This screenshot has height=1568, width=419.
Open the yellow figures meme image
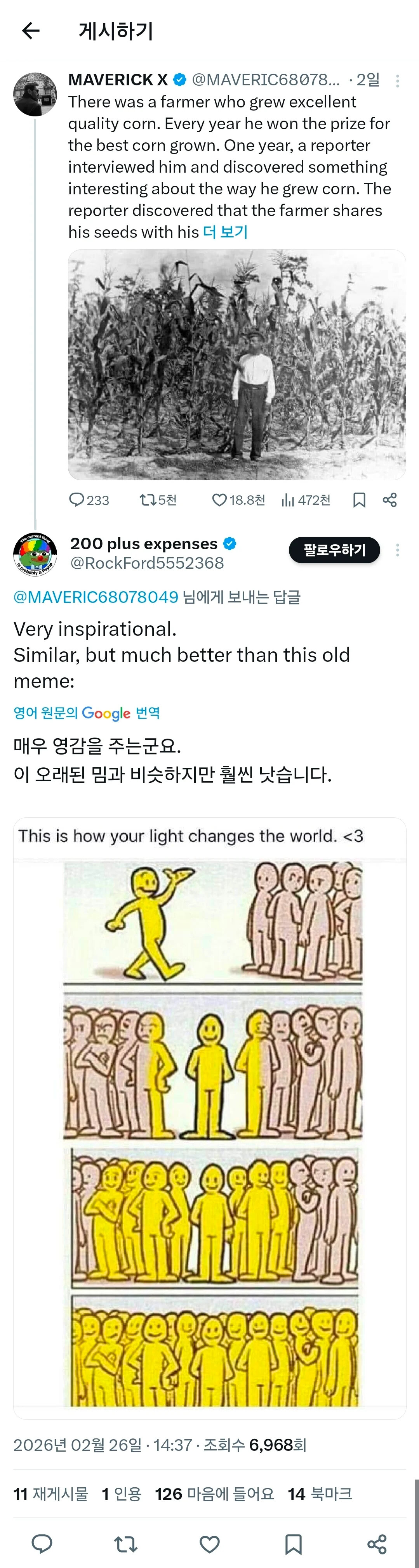(210, 1132)
